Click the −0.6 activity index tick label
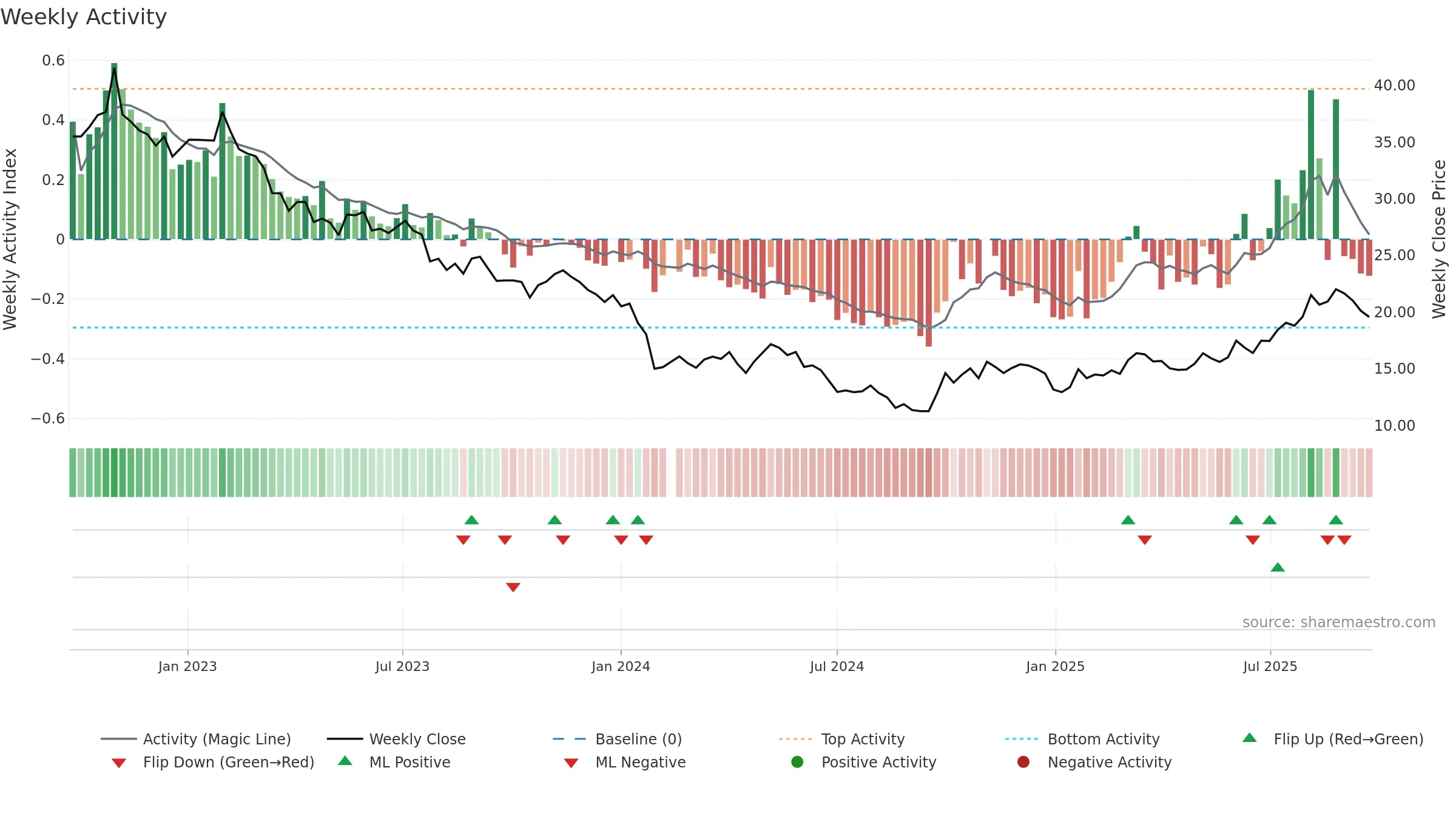The width and height of the screenshot is (1456, 819). [x=48, y=419]
